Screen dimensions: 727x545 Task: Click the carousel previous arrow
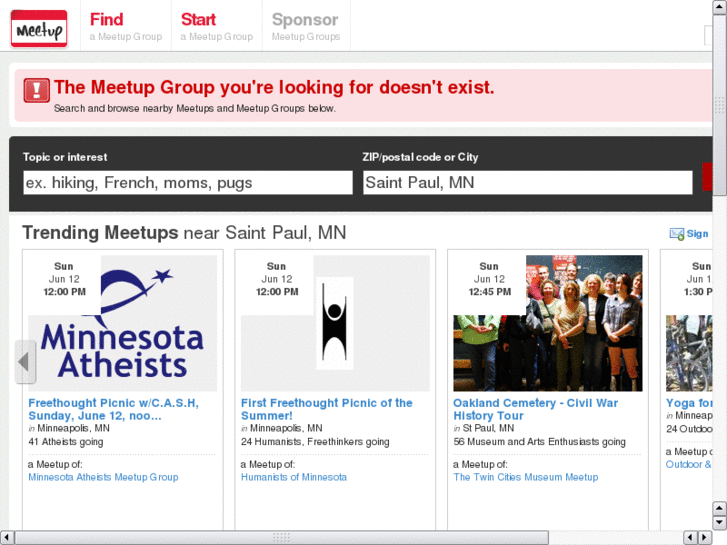click(x=26, y=362)
